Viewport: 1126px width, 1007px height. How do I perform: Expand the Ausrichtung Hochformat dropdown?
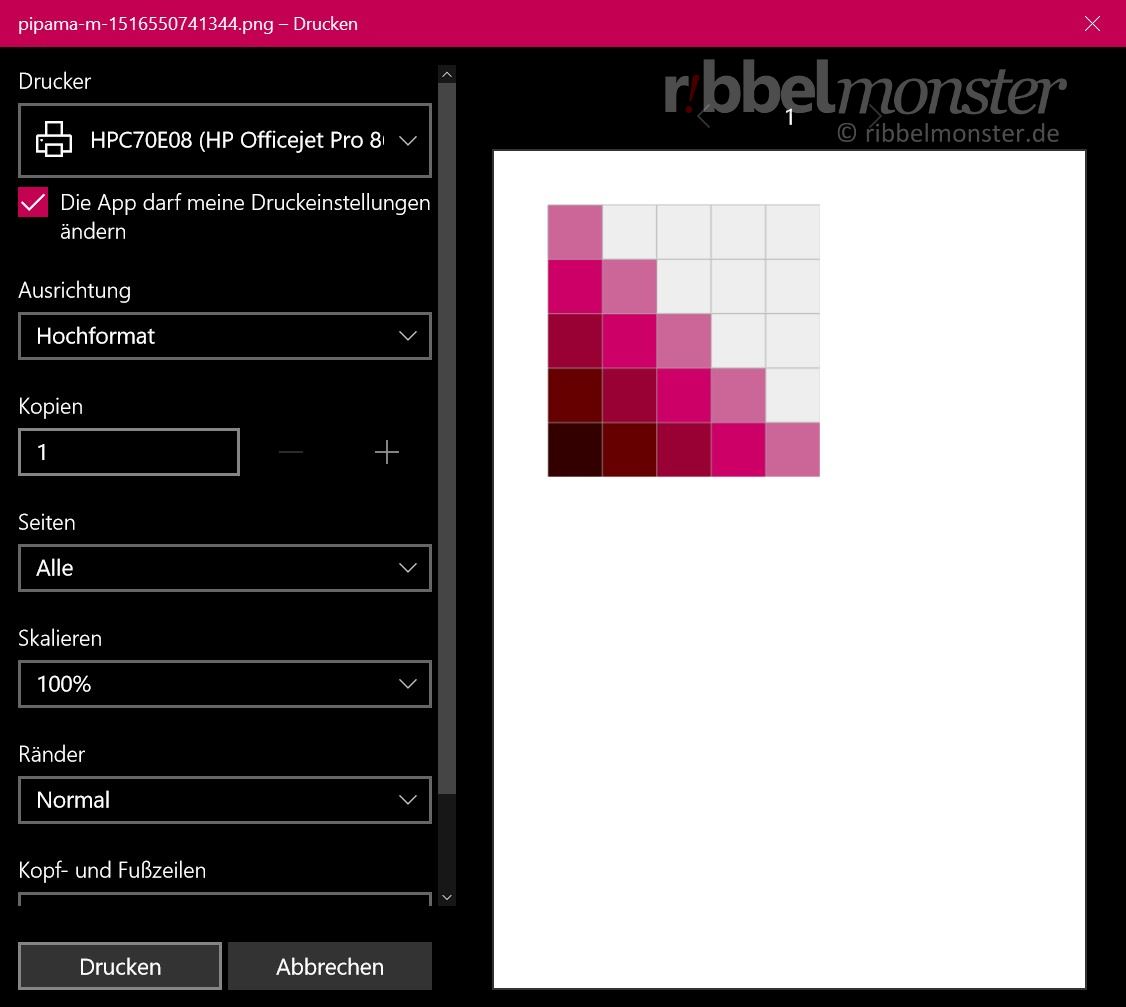point(225,335)
